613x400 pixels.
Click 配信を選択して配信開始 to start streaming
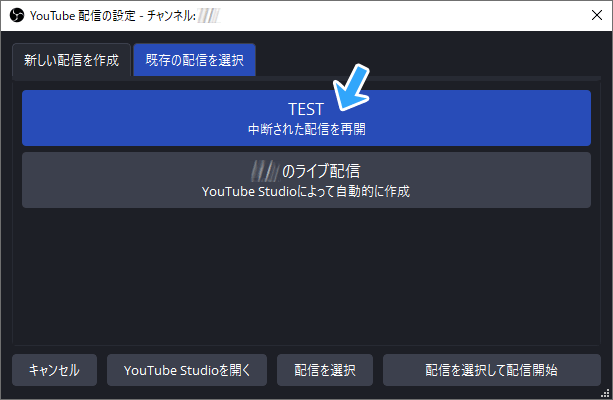(491, 370)
